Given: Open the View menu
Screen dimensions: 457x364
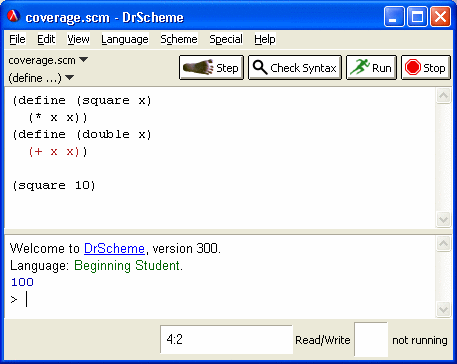Looking at the screenshot, I should 78,39.
